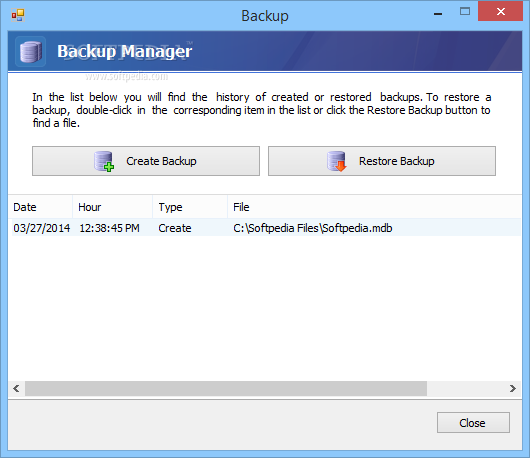Select the 03/27/2014 date cell

[42, 228]
